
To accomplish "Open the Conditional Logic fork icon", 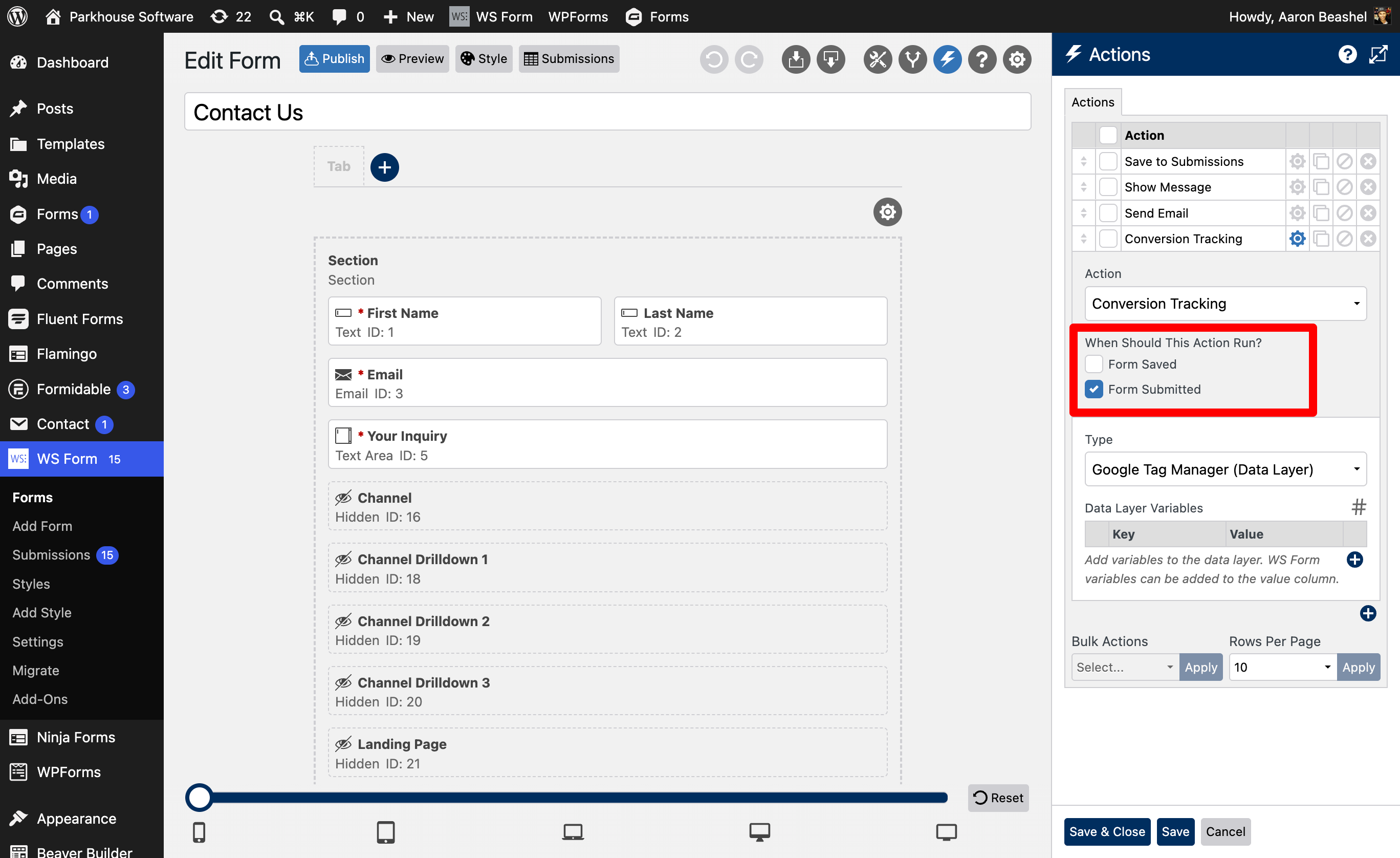I will [x=912, y=59].
